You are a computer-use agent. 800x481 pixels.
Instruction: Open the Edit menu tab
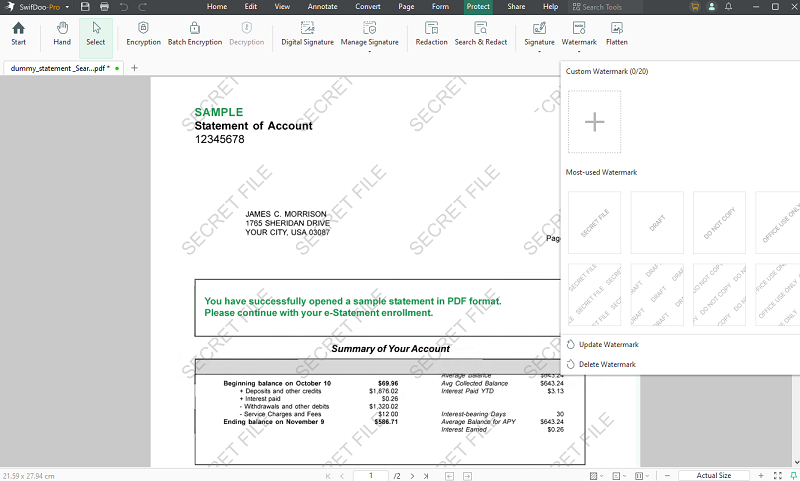(251, 7)
